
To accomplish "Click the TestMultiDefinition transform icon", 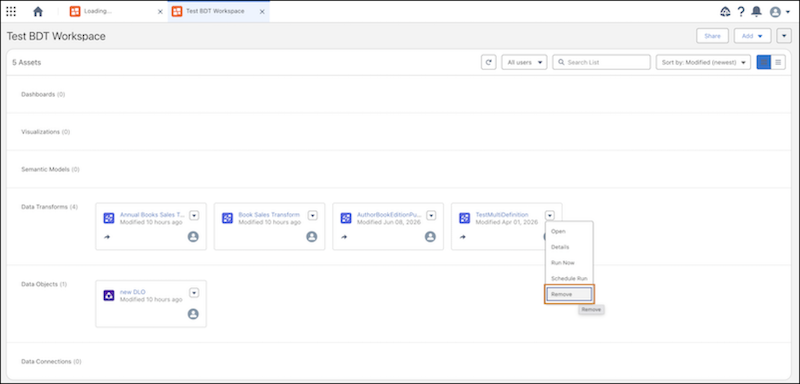I will pyautogui.click(x=464, y=218).
